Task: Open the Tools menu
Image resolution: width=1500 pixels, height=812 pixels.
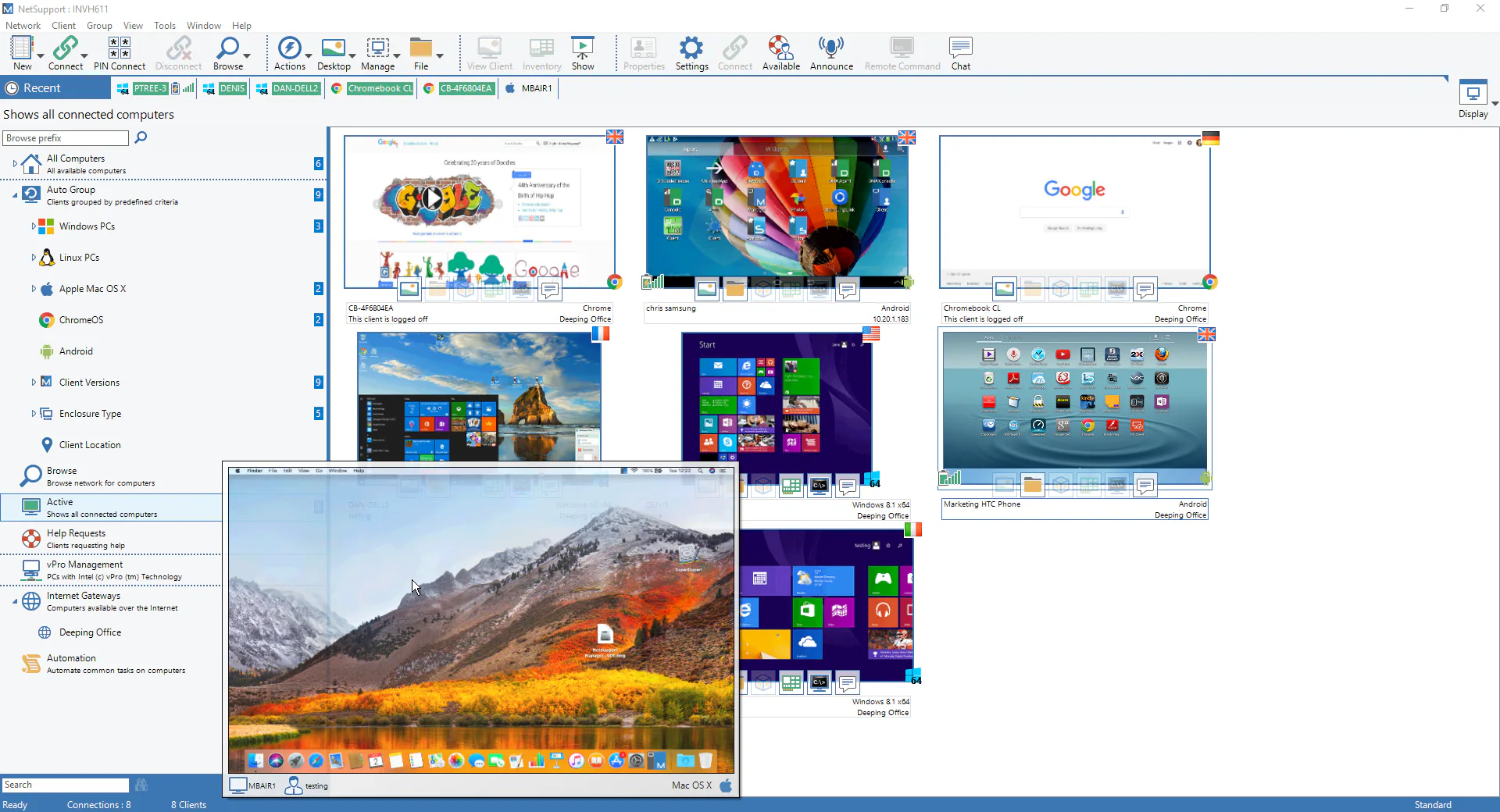Action: [x=165, y=26]
